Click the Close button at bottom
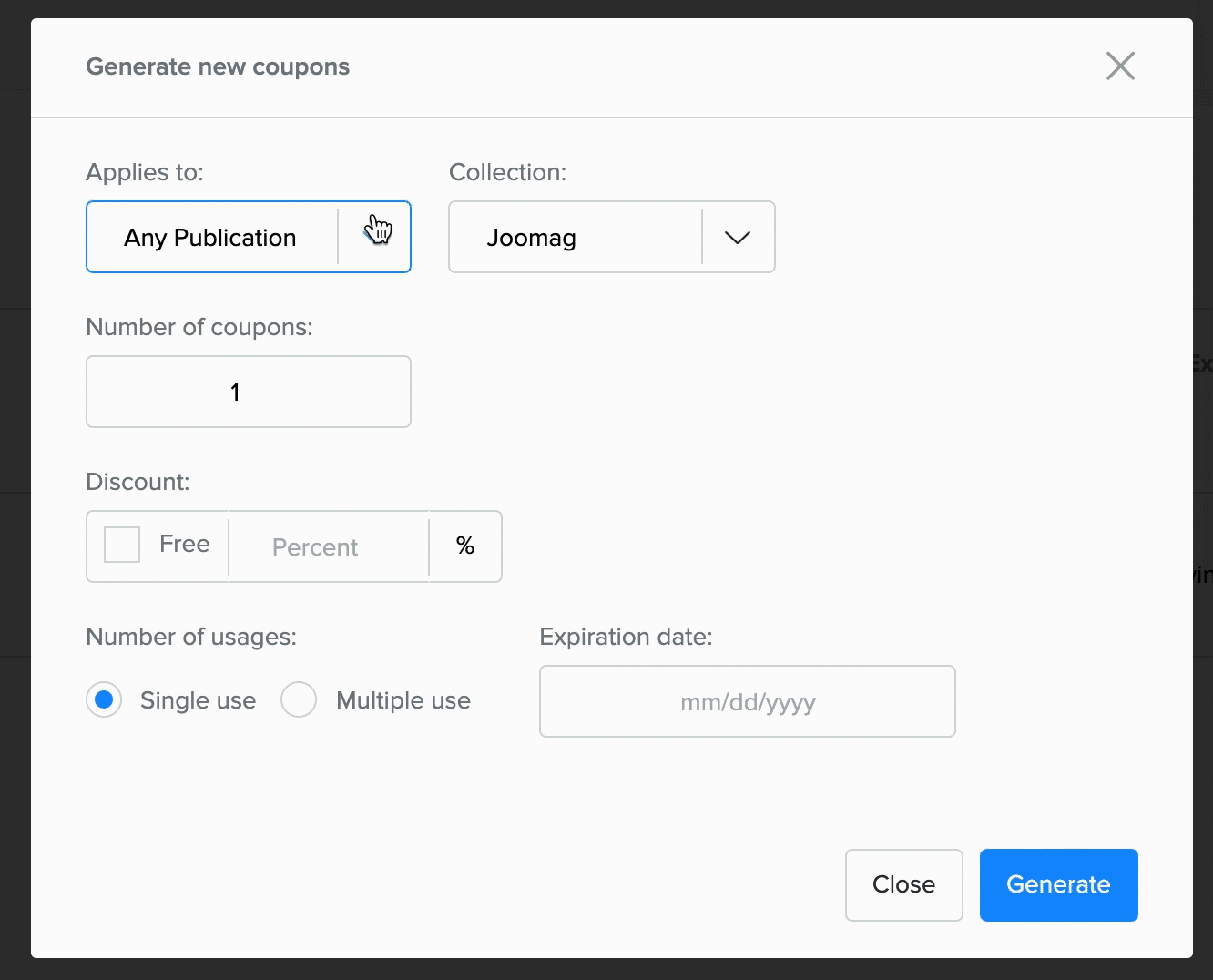 pyautogui.click(x=903, y=884)
